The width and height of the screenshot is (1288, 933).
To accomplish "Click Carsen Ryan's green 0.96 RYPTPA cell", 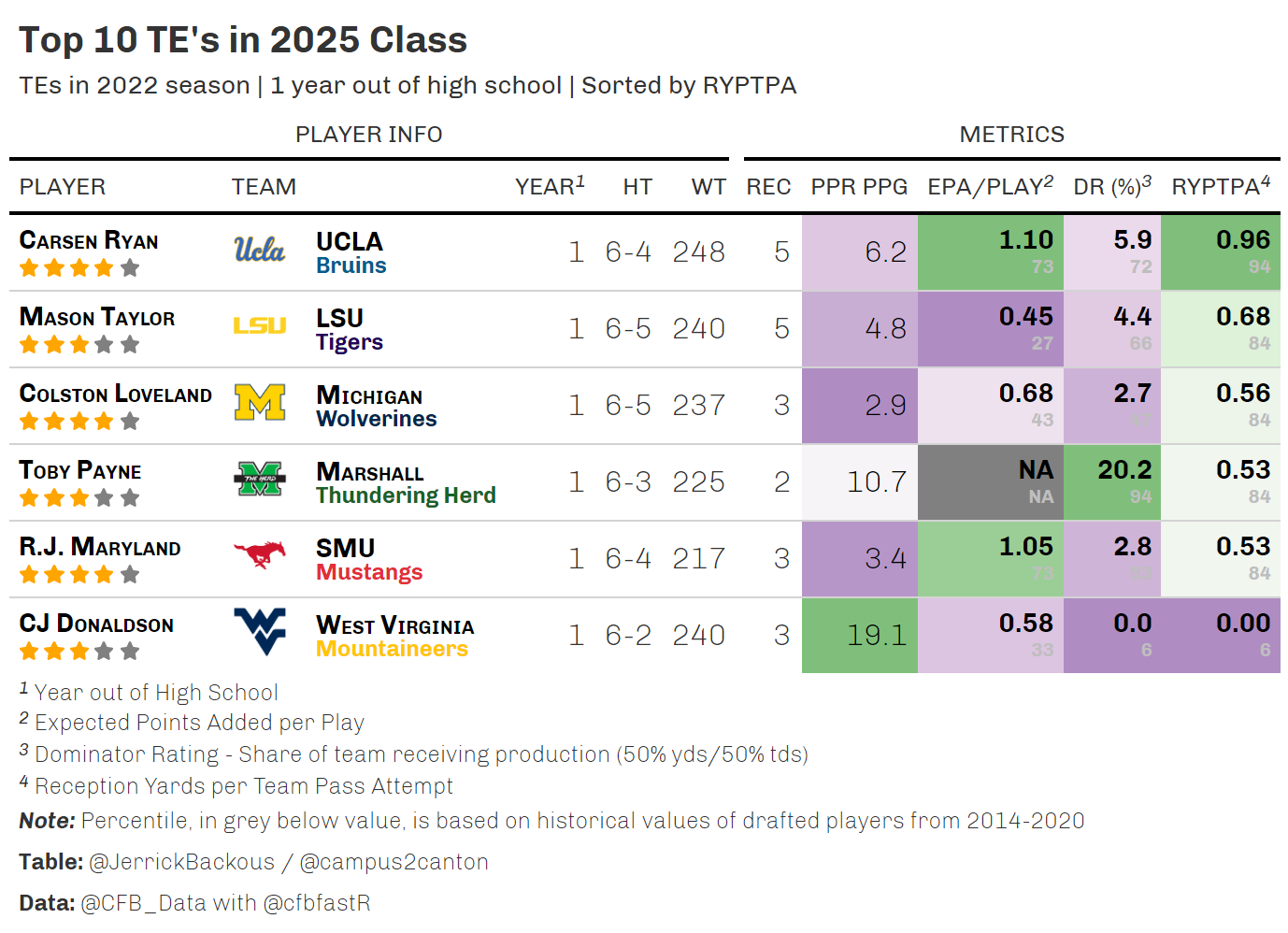I will 1220,251.
